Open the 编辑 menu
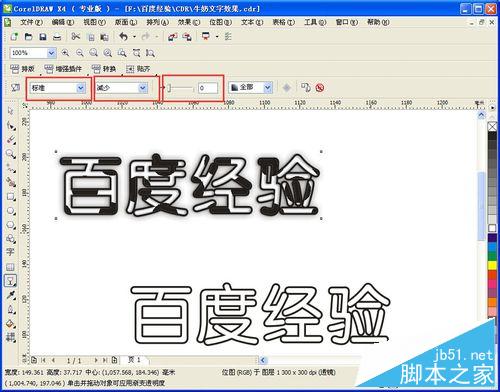Screen dimensions: 500x392 [x=63, y=22]
